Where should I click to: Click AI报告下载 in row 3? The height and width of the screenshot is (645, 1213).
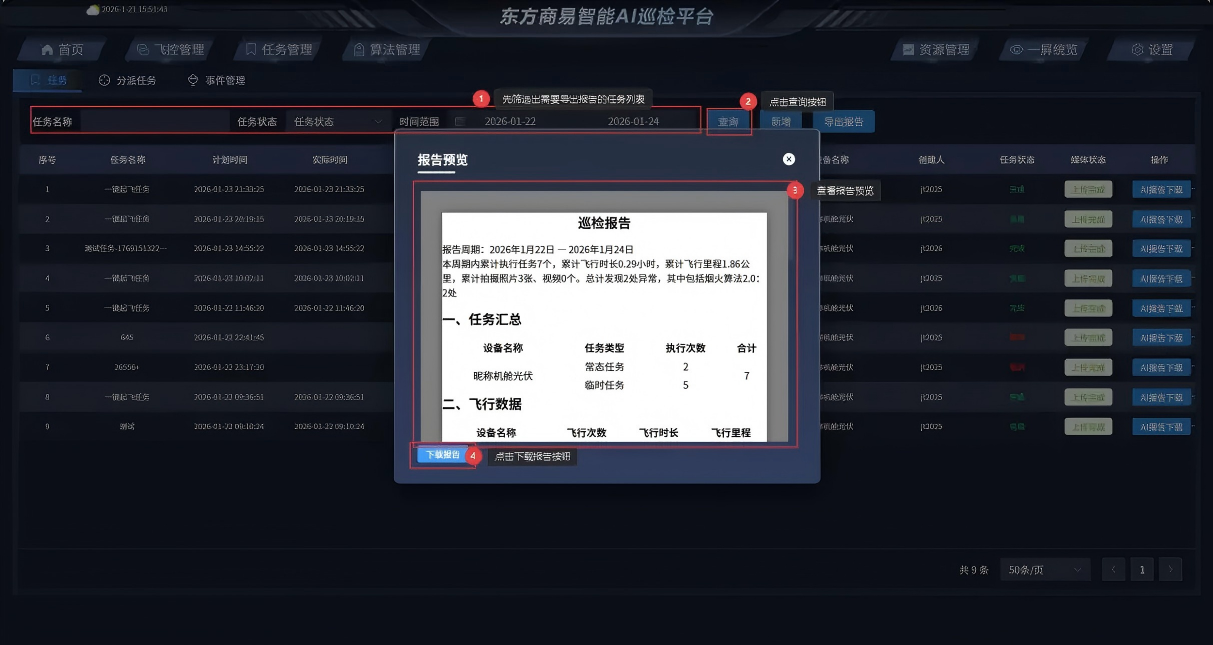point(1161,248)
